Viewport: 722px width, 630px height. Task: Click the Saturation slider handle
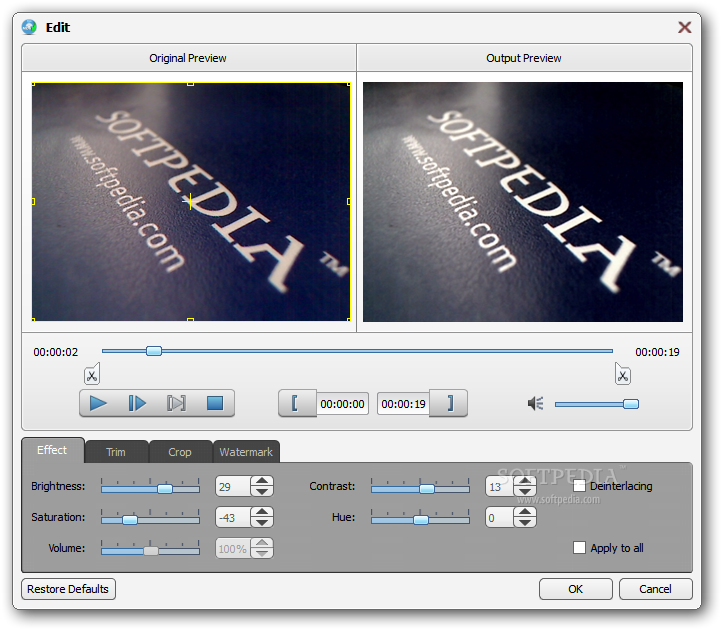tap(130, 520)
